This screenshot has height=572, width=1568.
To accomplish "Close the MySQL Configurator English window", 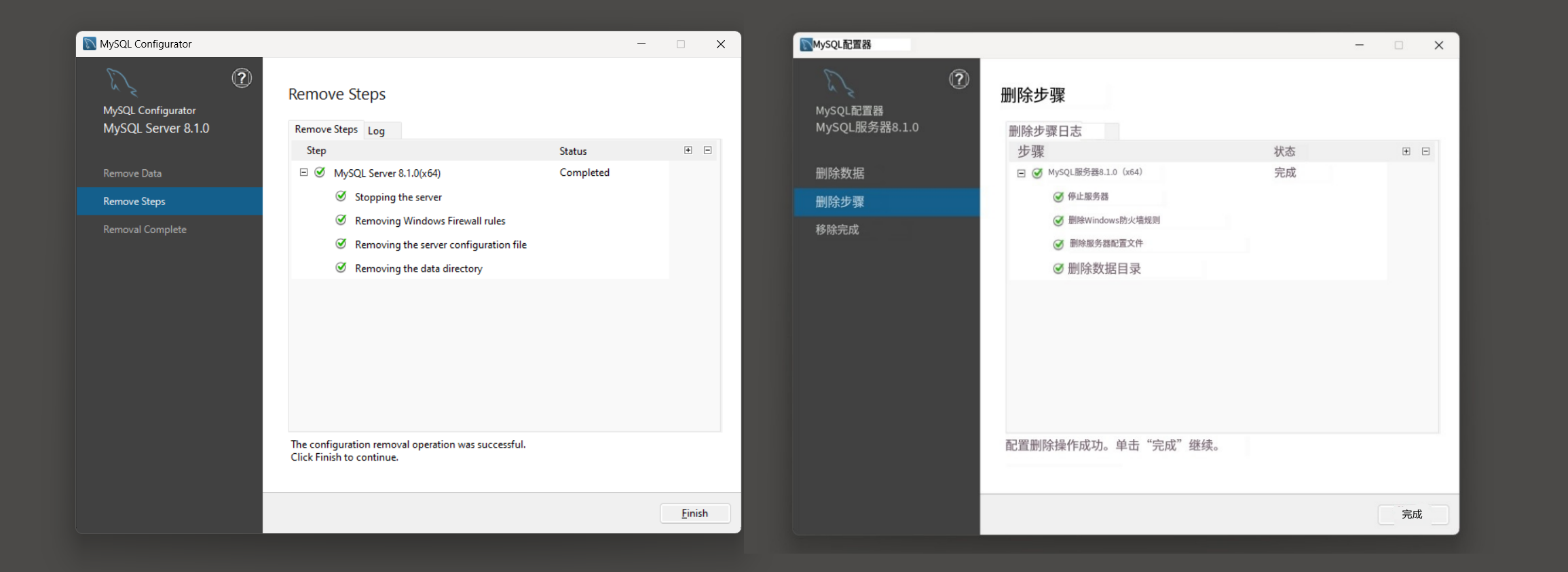I will (x=721, y=44).
